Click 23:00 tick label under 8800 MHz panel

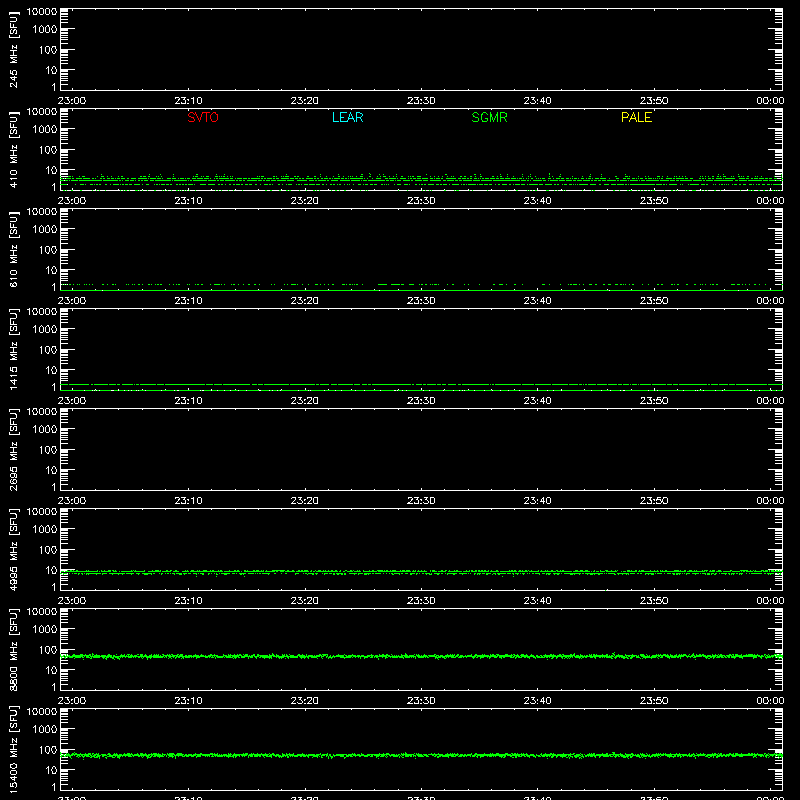coord(72,701)
